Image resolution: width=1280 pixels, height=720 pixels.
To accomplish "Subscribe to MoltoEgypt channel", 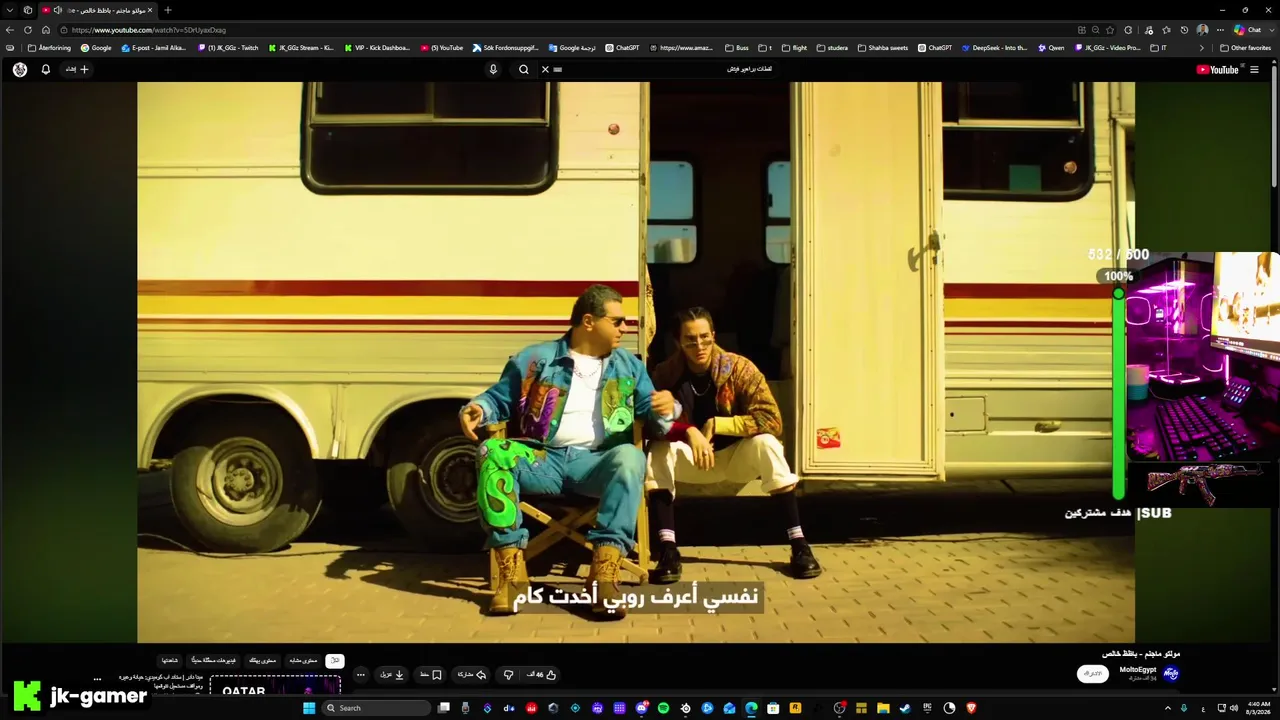I will pos(1093,674).
